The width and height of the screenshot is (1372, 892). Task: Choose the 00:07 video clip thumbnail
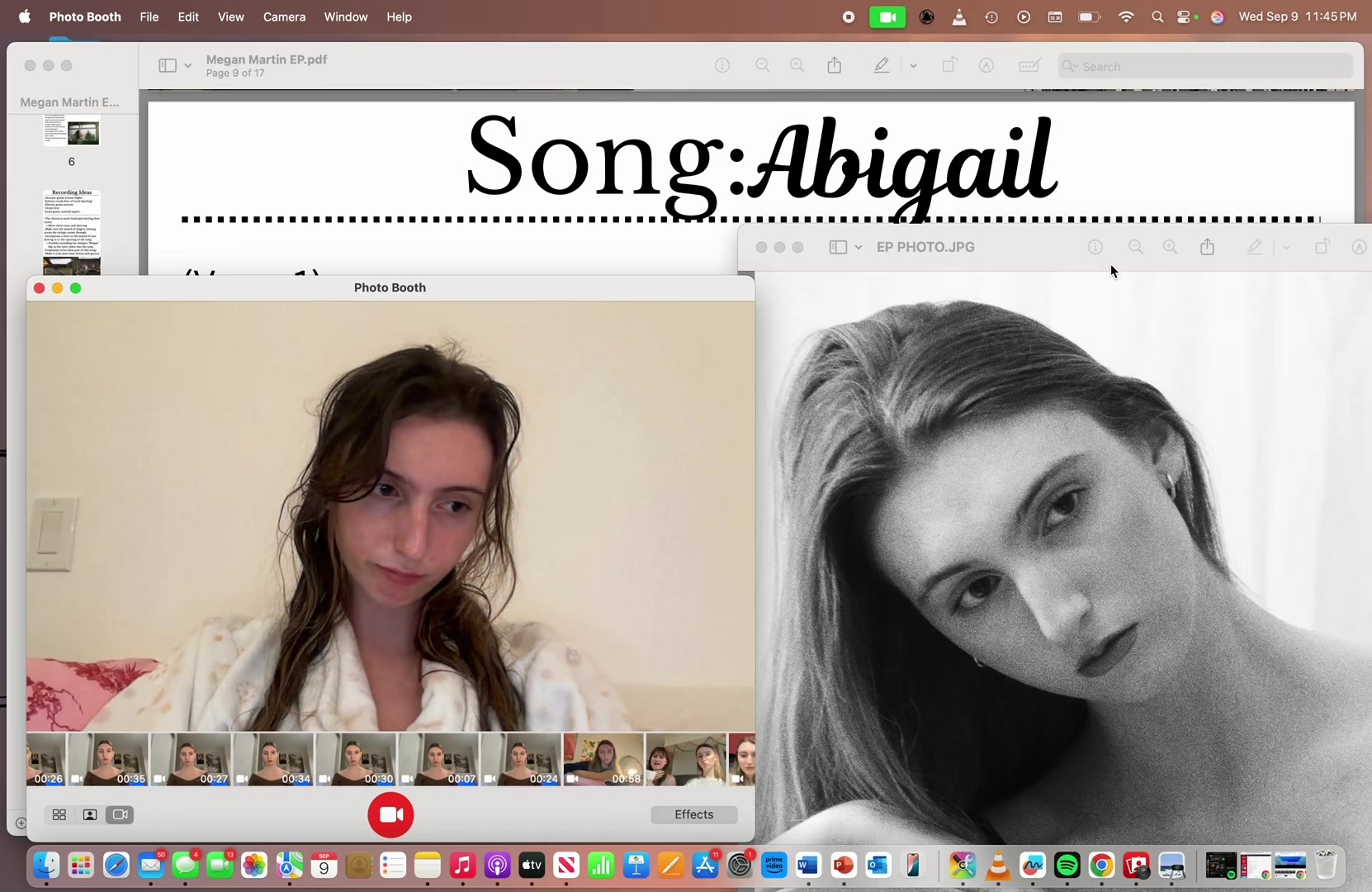coord(438,759)
